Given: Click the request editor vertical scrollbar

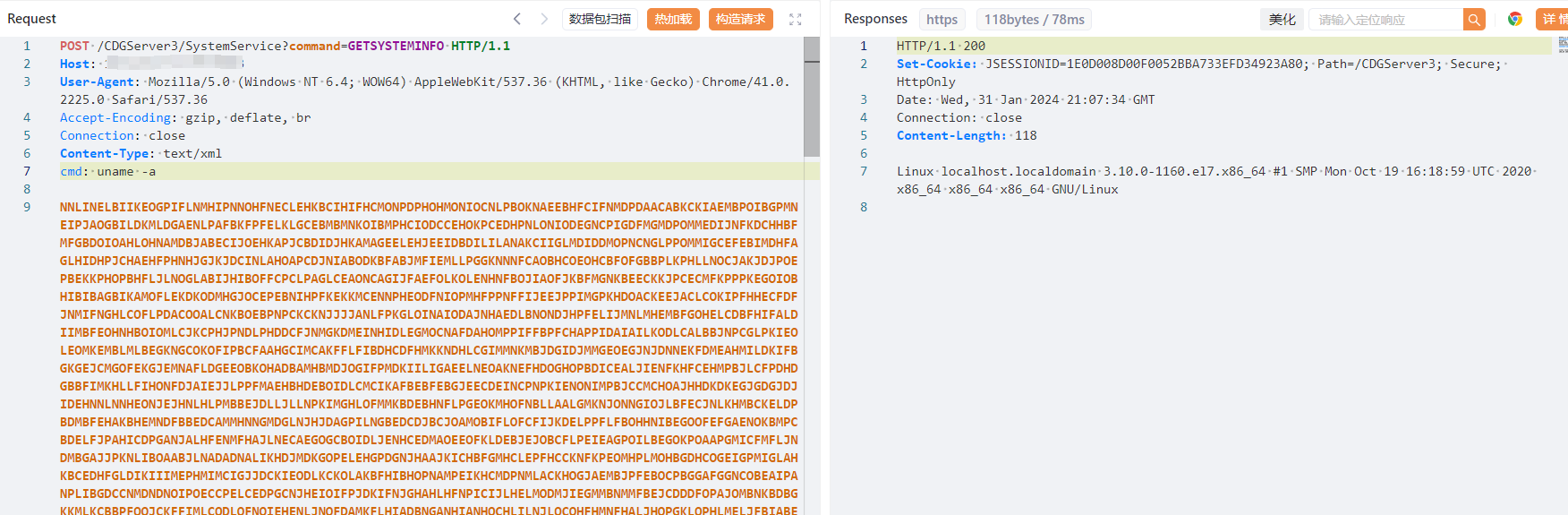Looking at the screenshot, I should click(x=812, y=97).
